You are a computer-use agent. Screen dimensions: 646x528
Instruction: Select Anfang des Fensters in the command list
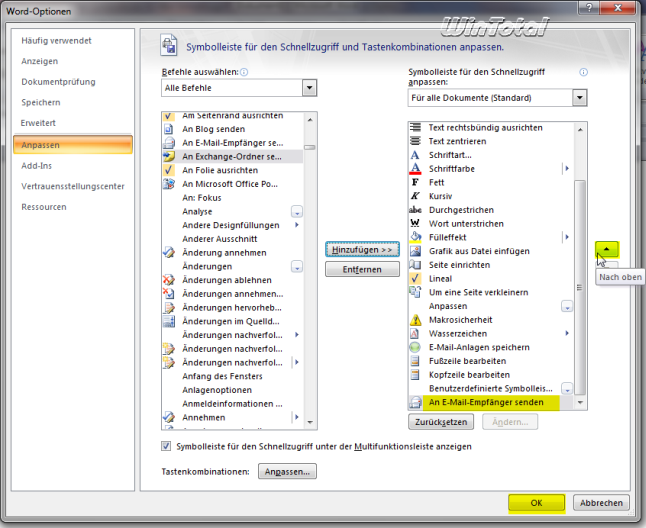click(232, 376)
